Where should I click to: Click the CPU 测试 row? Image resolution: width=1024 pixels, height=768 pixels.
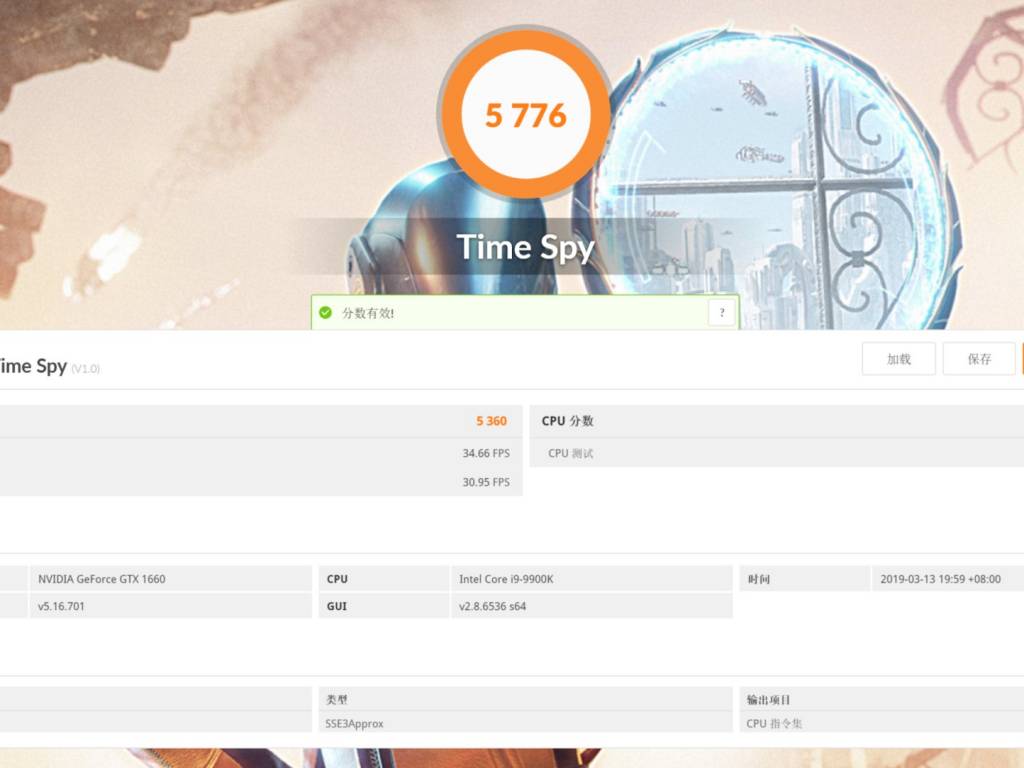pyautogui.click(x=776, y=453)
